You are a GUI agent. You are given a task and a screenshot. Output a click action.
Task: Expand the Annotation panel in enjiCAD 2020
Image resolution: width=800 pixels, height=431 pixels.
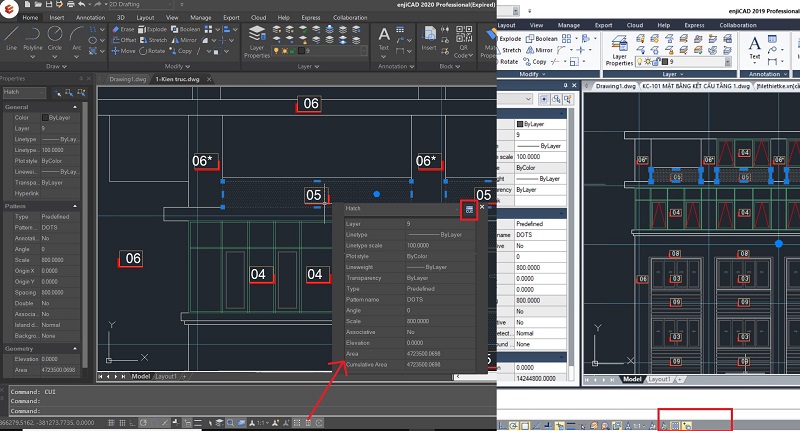396,66
